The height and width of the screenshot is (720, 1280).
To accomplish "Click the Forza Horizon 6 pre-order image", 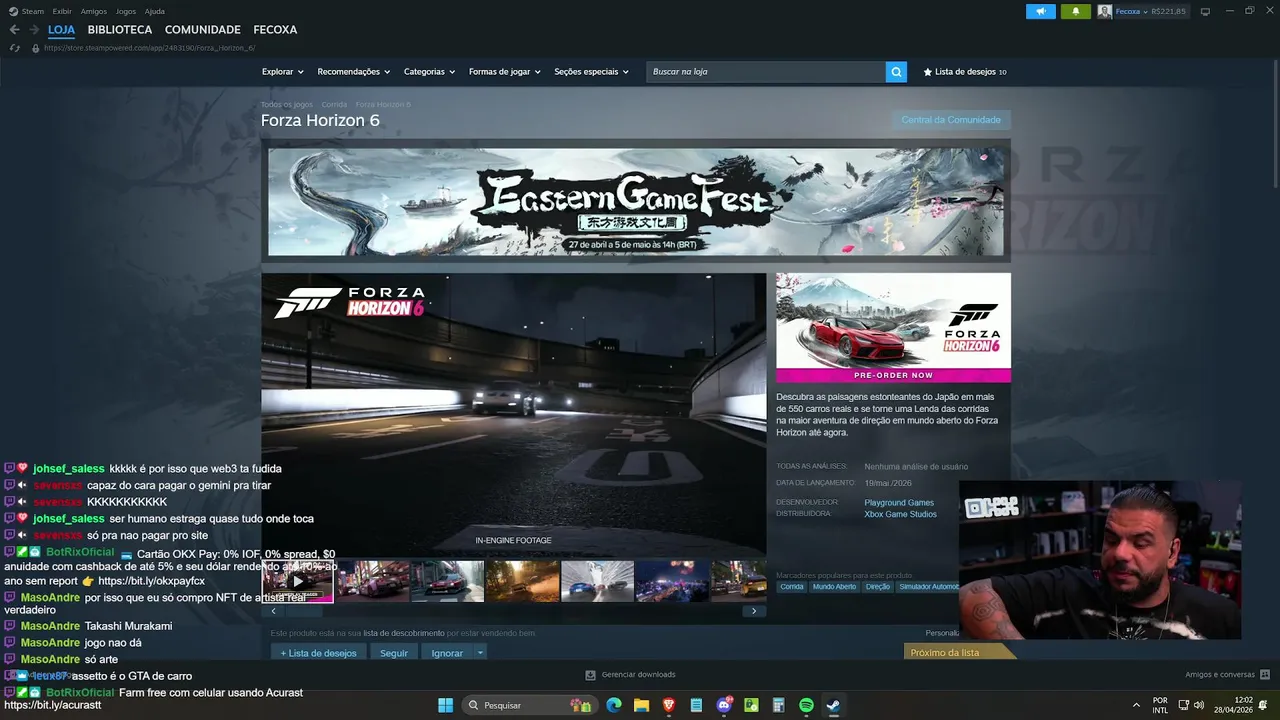I will [893, 327].
